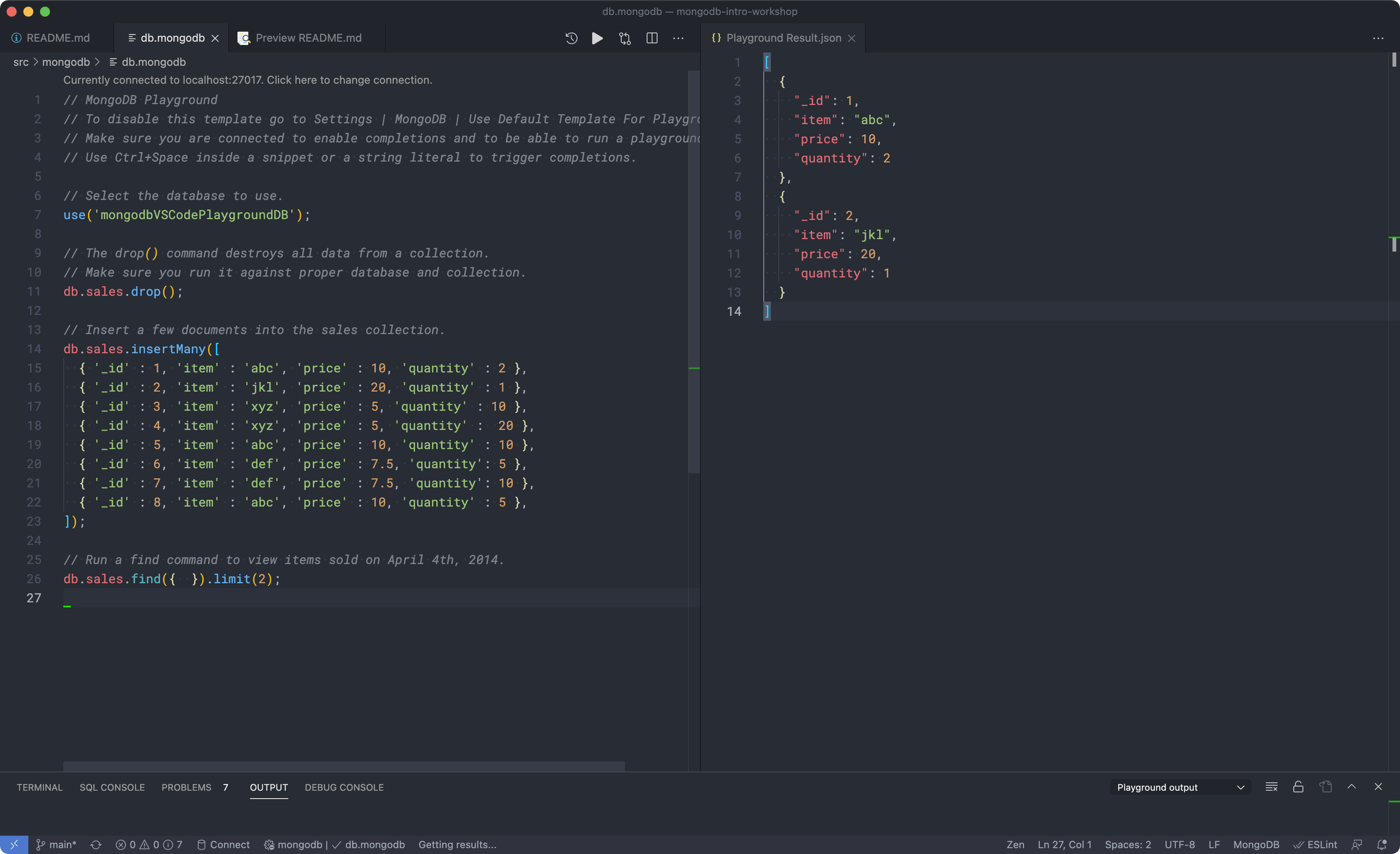This screenshot has height=854, width=1400.
Task: Maximize the panel with the chevron-up icon
Action: click(x=1351, y=787)
